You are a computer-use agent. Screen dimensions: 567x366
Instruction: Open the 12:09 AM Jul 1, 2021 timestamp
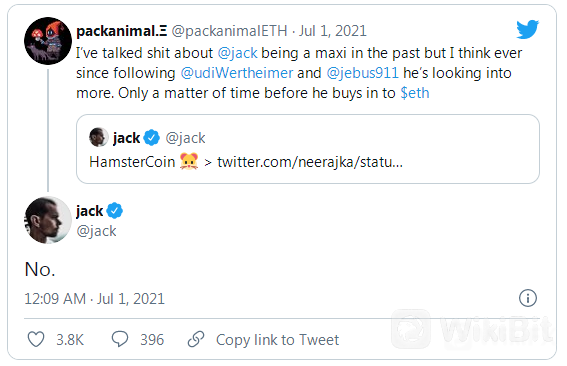tap(94, 299)
